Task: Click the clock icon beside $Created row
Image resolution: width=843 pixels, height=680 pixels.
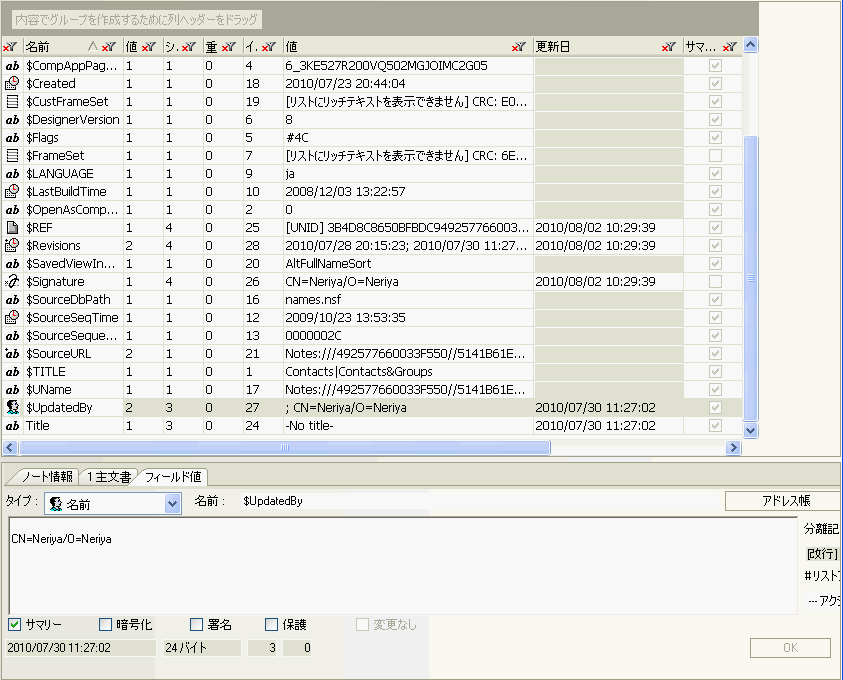Action: tap(10, 83)
